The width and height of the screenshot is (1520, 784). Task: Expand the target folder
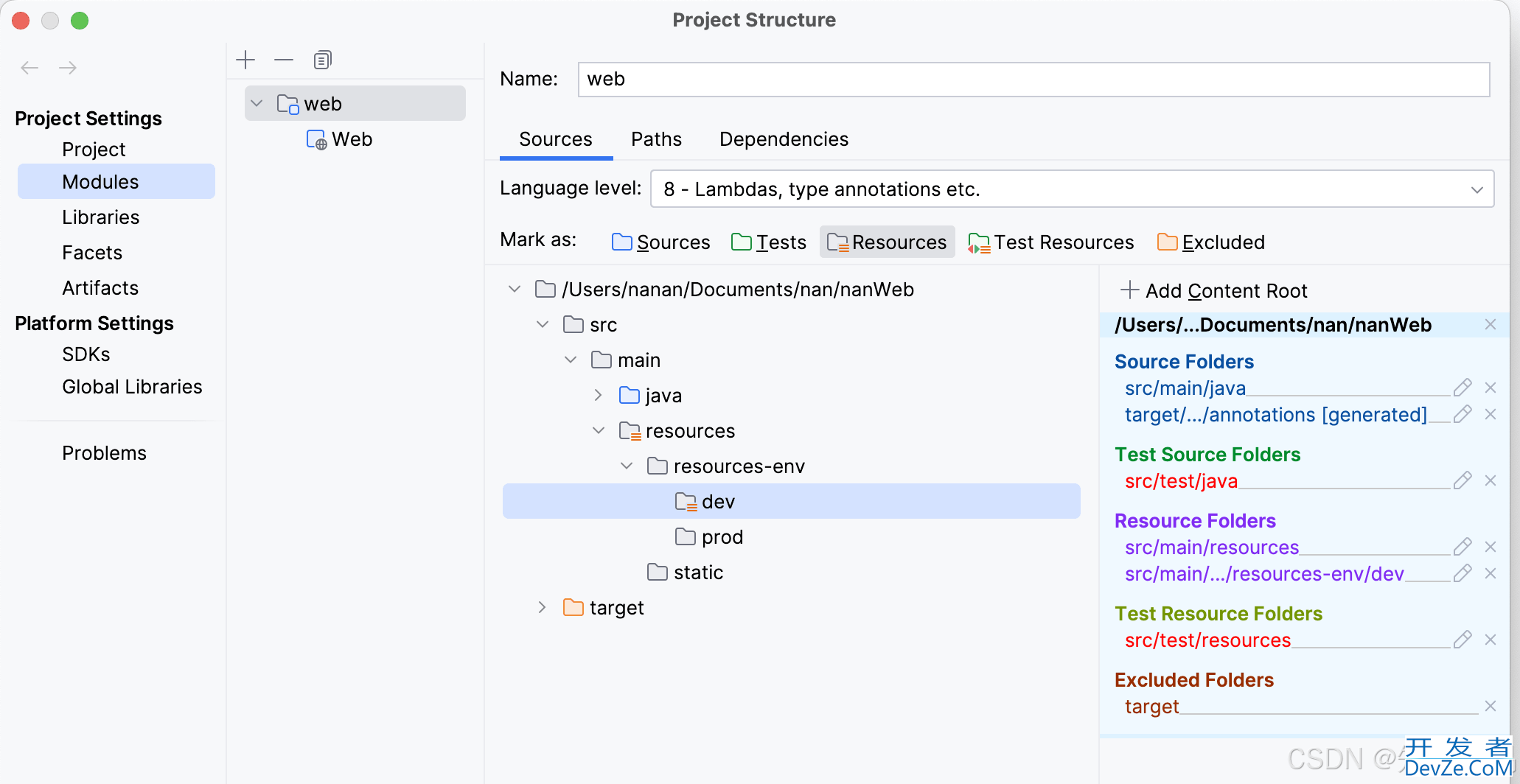(543, 607)
